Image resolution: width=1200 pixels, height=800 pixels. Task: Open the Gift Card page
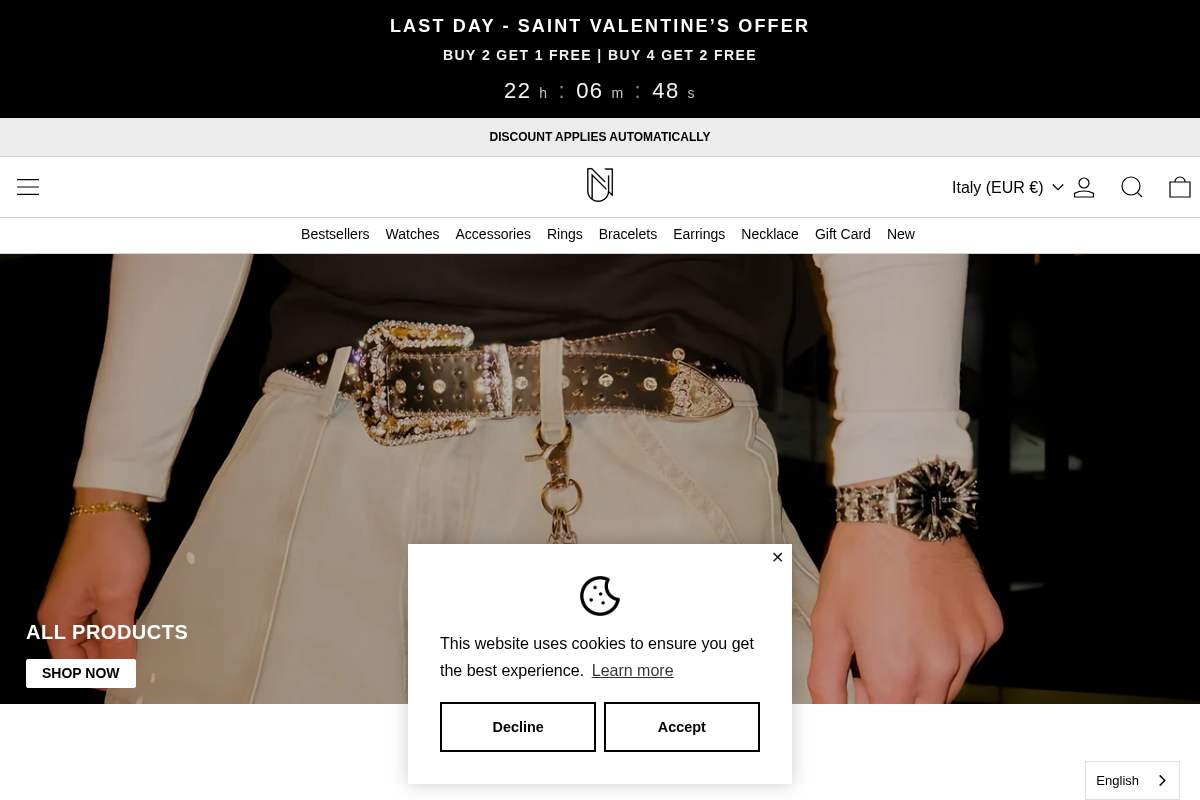coord(843,234)
